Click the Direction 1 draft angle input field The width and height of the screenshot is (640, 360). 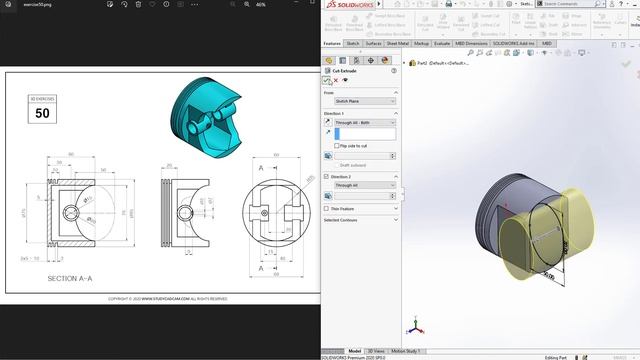click(362, 156)
